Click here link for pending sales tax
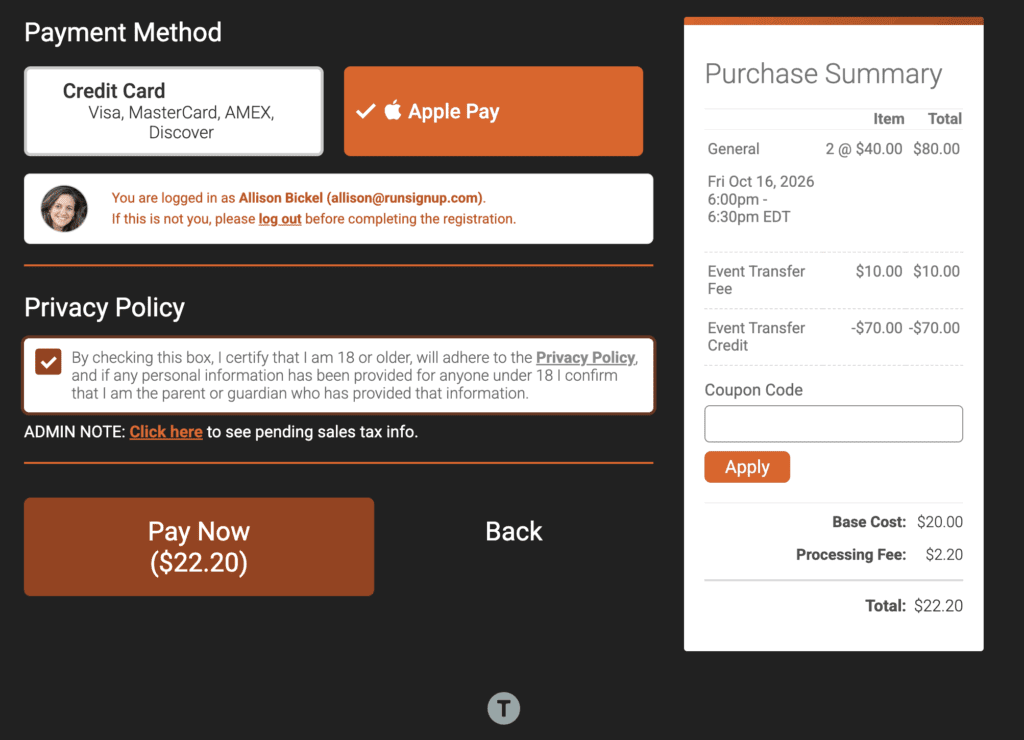 pos(166,432)
